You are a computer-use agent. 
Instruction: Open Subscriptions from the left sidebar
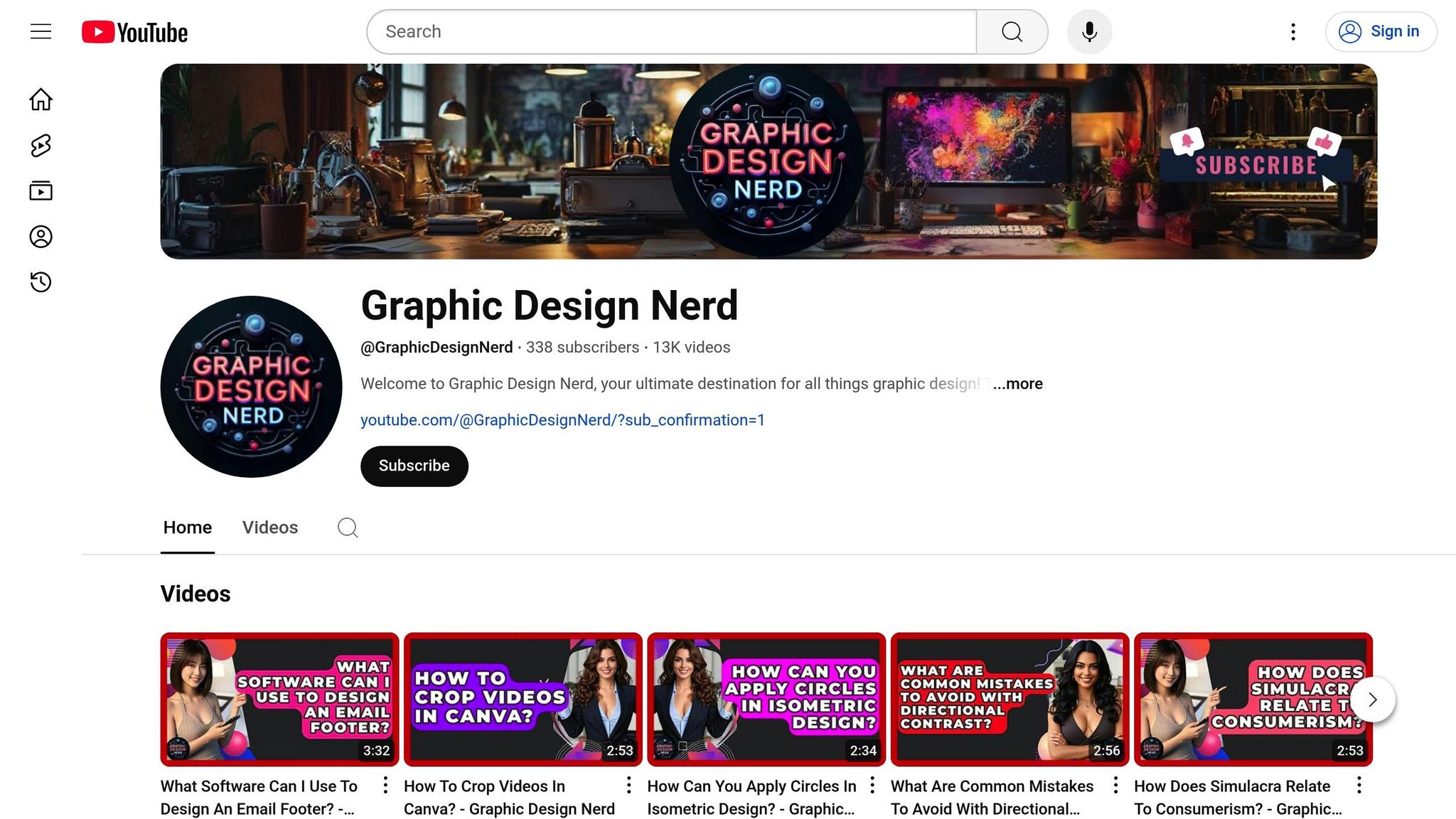pos(41,191)
